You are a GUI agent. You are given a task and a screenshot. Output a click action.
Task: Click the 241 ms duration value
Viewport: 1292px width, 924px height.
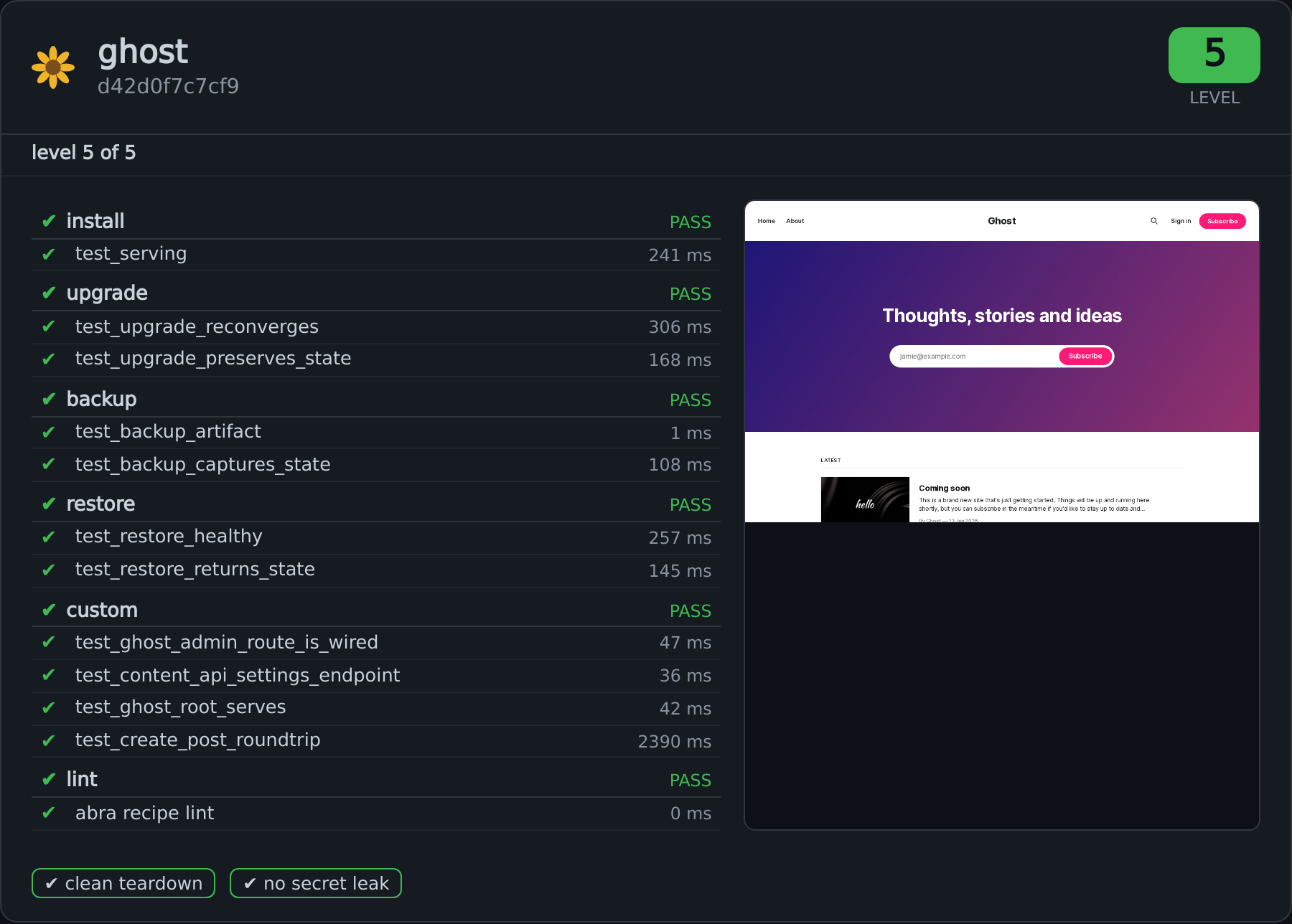coord(680,255)
